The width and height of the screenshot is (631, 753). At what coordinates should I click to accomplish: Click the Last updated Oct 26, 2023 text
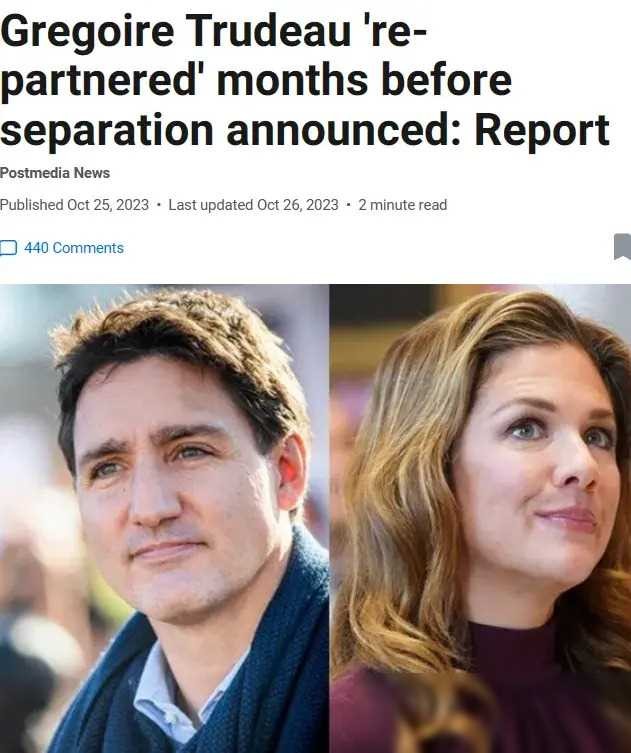click(x=254, y=205)
